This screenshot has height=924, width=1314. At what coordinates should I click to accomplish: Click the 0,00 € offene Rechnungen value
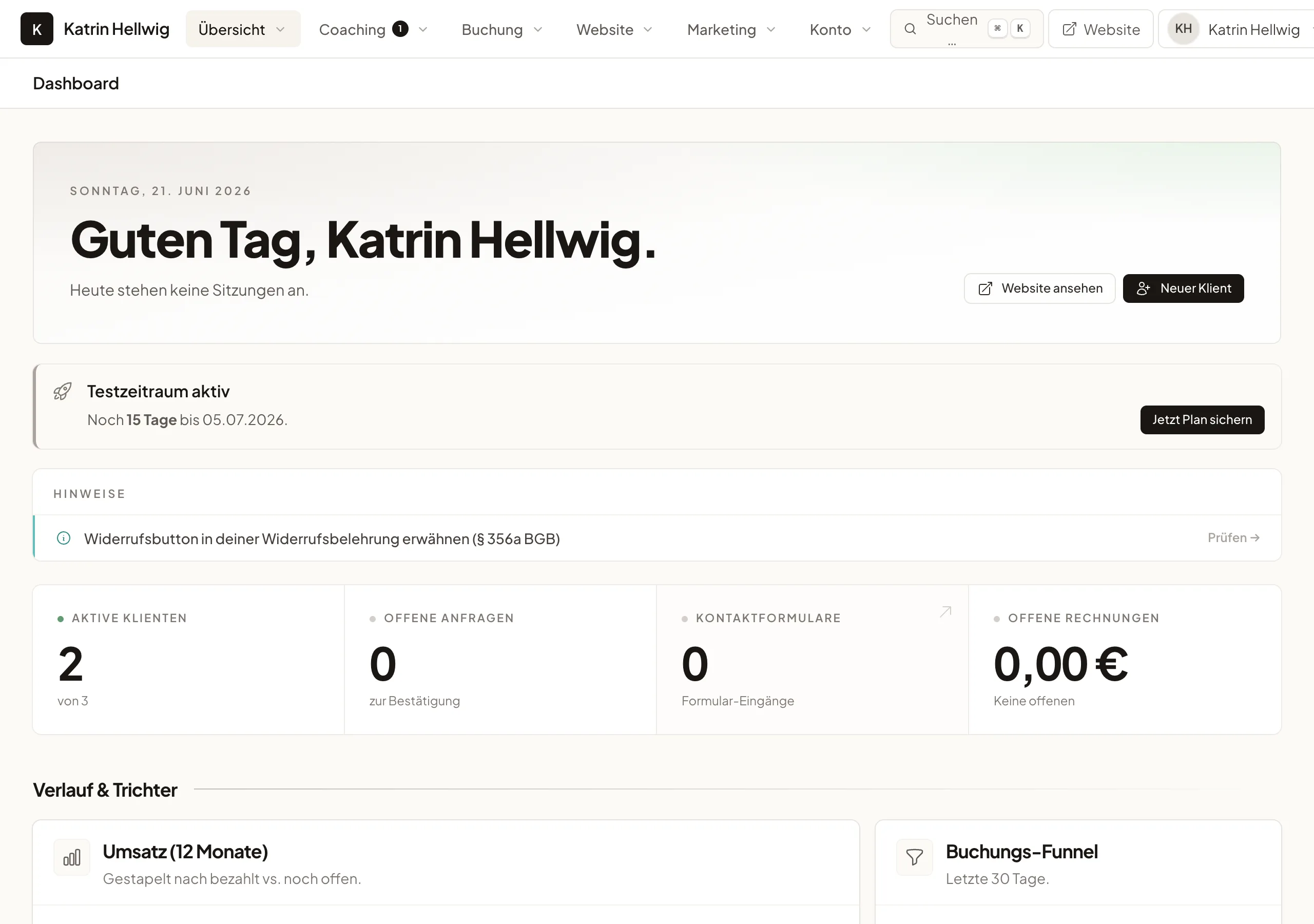(1060, 664)
